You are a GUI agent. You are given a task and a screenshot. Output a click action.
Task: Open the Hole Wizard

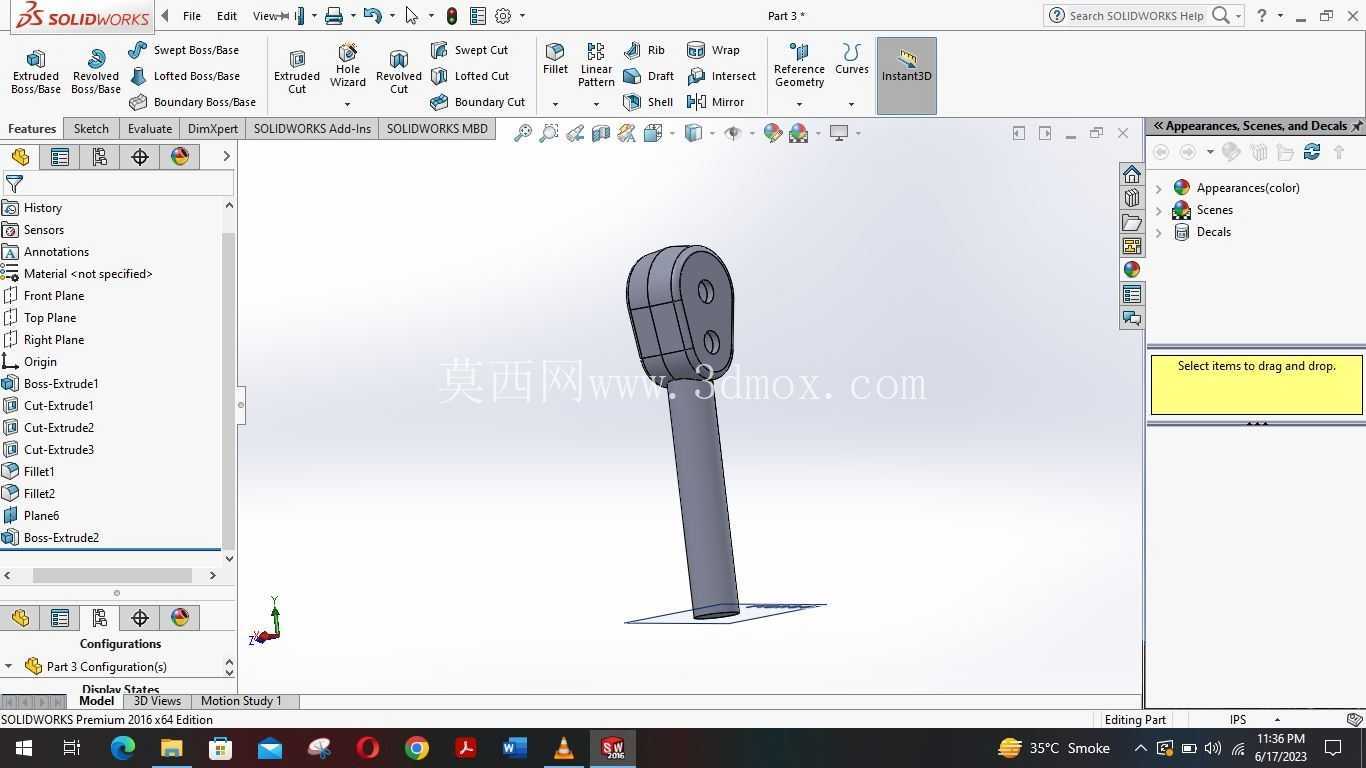pyautogui.click(x=348, y=65)
